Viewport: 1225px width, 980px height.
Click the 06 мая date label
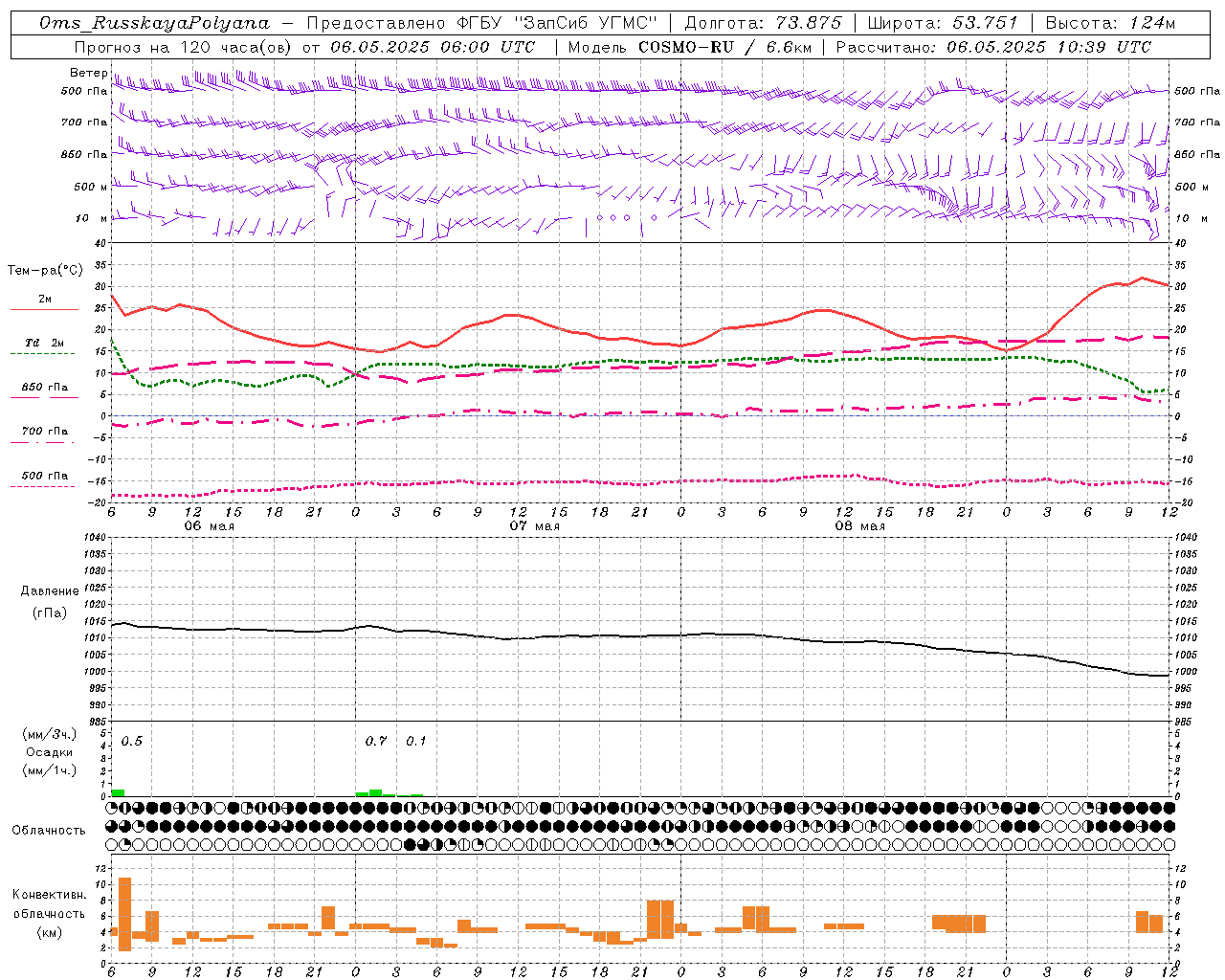pyautogui.click(x=209, y=526)
